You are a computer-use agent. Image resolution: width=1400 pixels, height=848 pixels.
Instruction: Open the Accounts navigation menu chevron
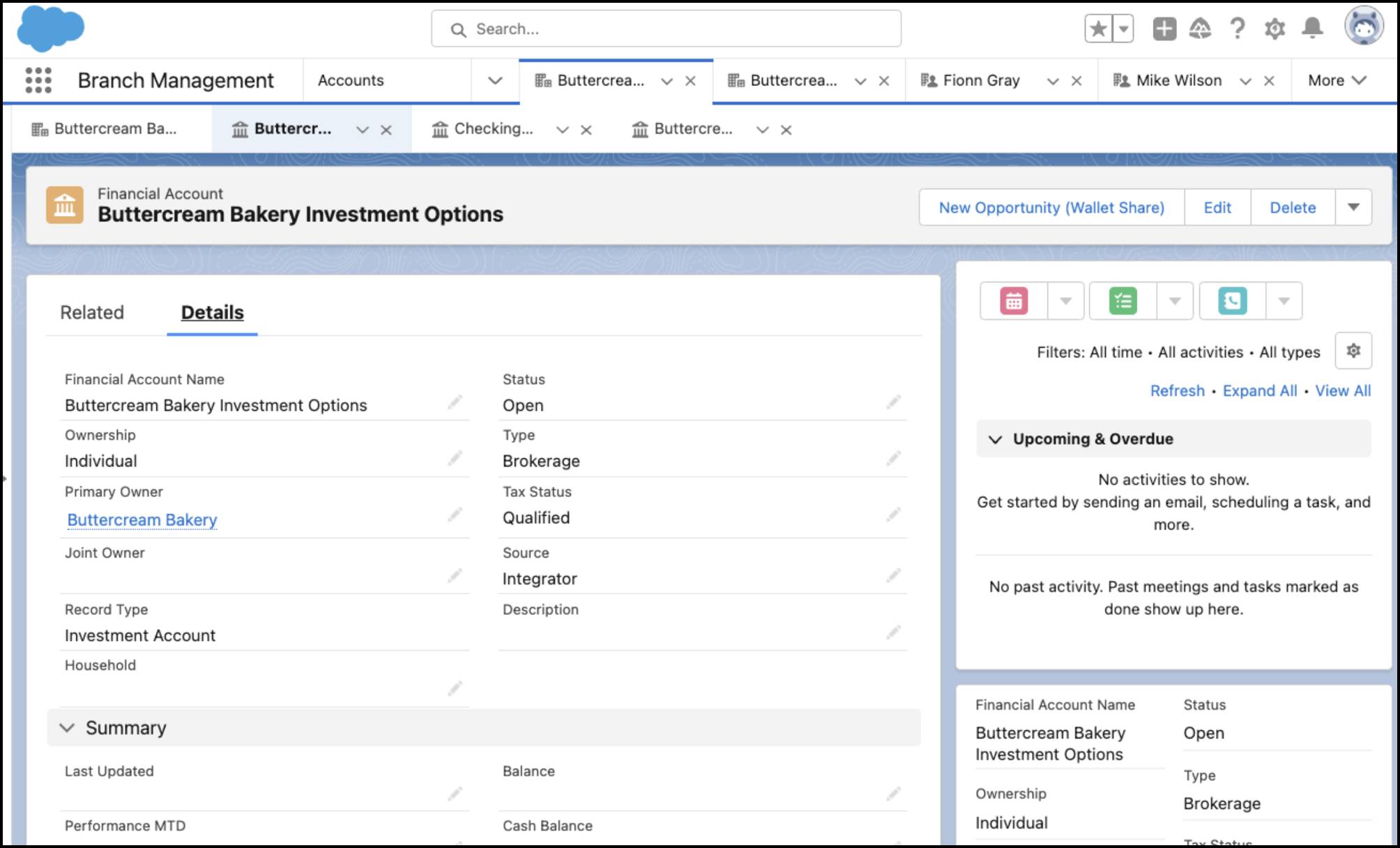pyautogui.click(x=495, y=80)
